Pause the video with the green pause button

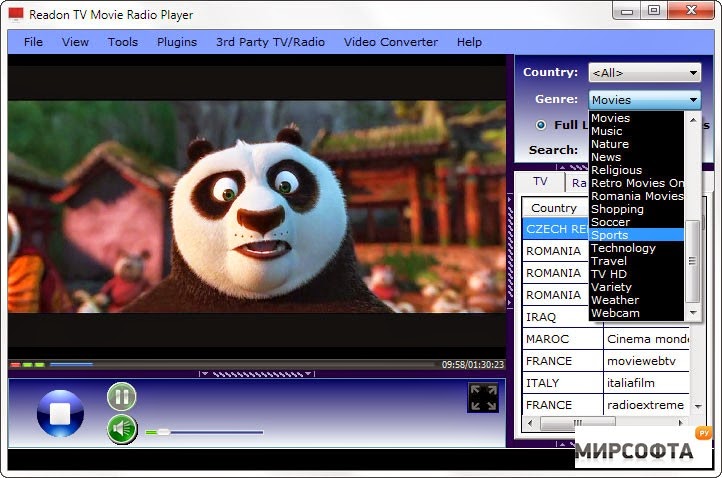(x=122, y=396)
